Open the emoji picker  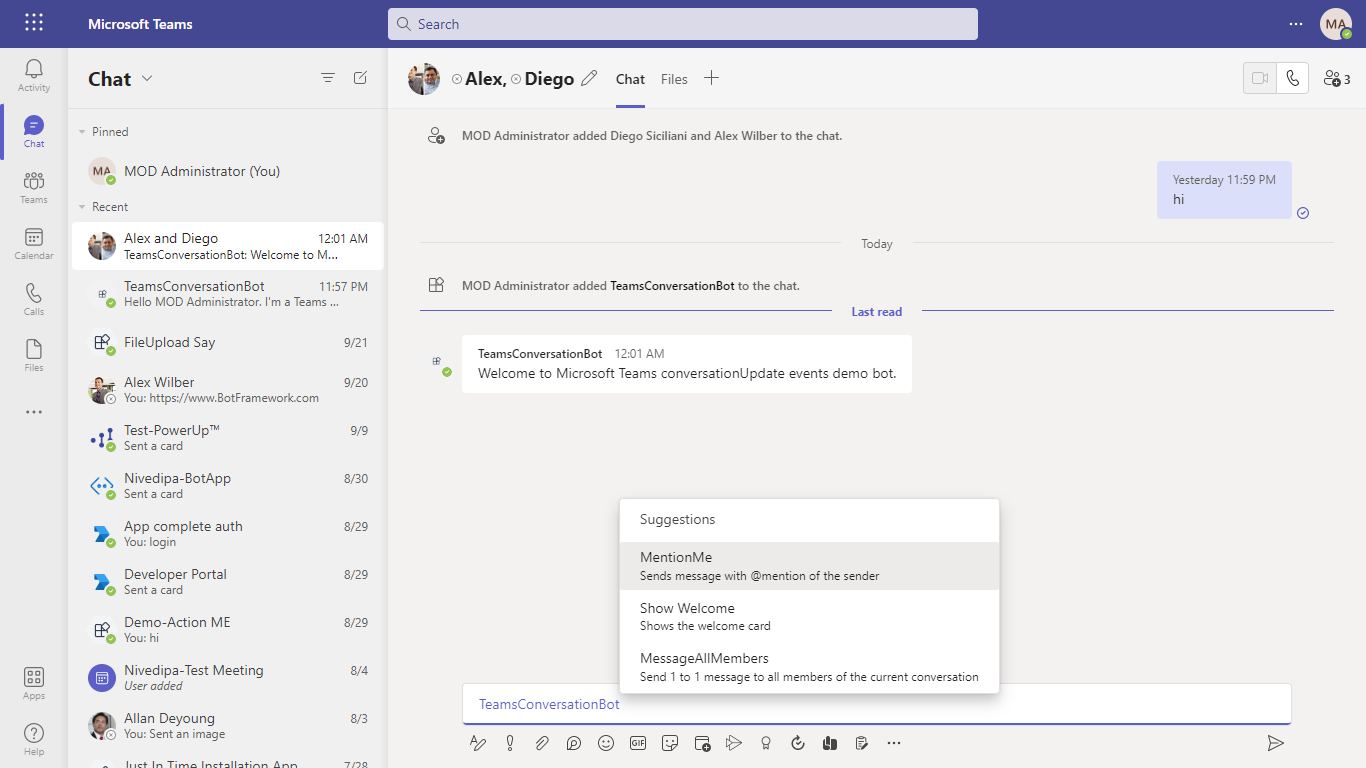(x=606, y=743)
